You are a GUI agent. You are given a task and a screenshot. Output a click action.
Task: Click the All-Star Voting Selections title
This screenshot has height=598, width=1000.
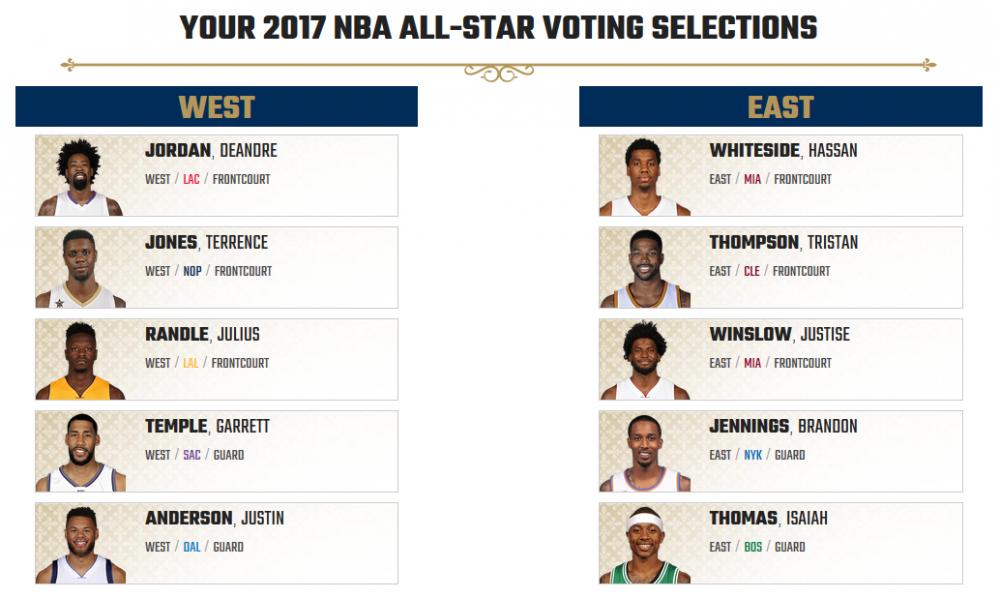[499, 27]
